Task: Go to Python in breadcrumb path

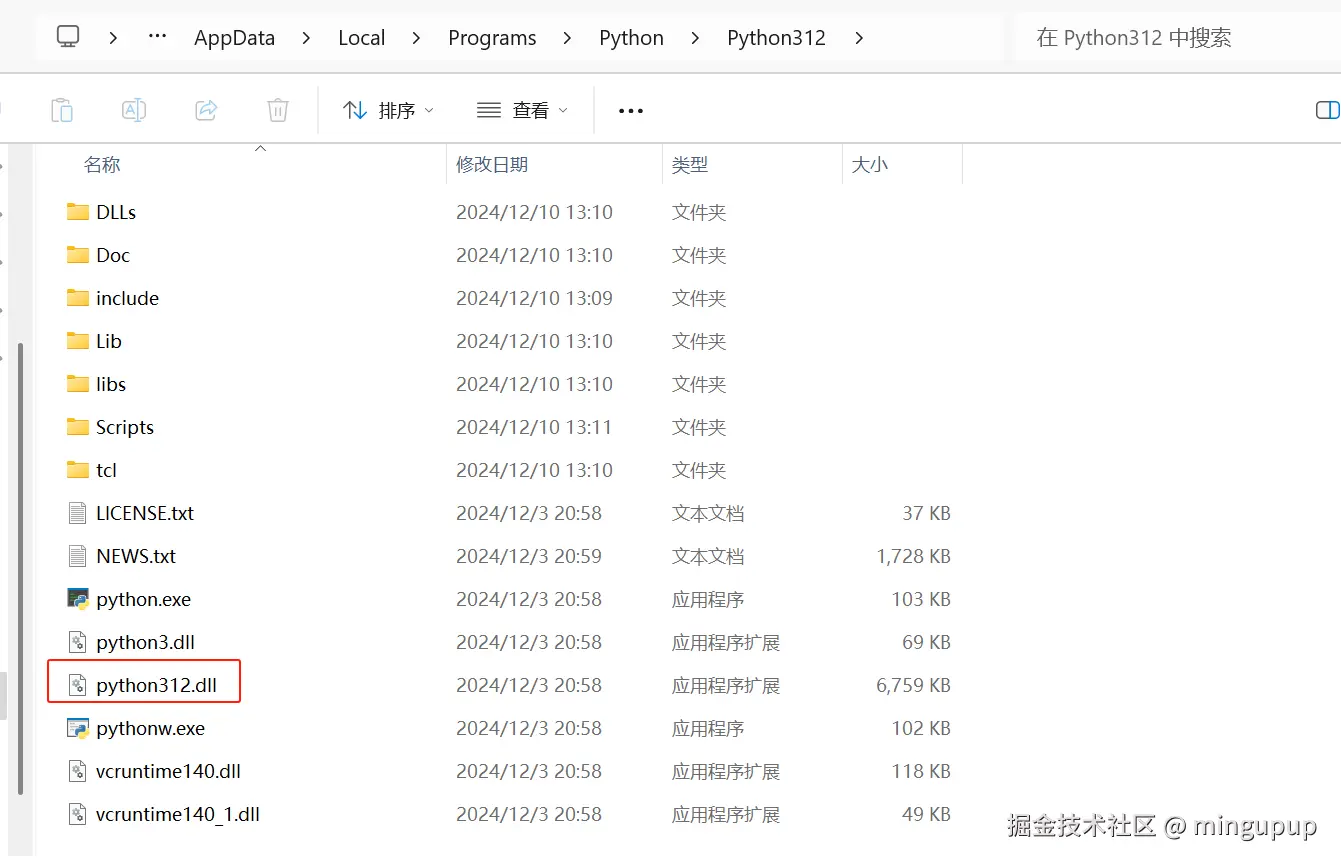Action: 631,38
